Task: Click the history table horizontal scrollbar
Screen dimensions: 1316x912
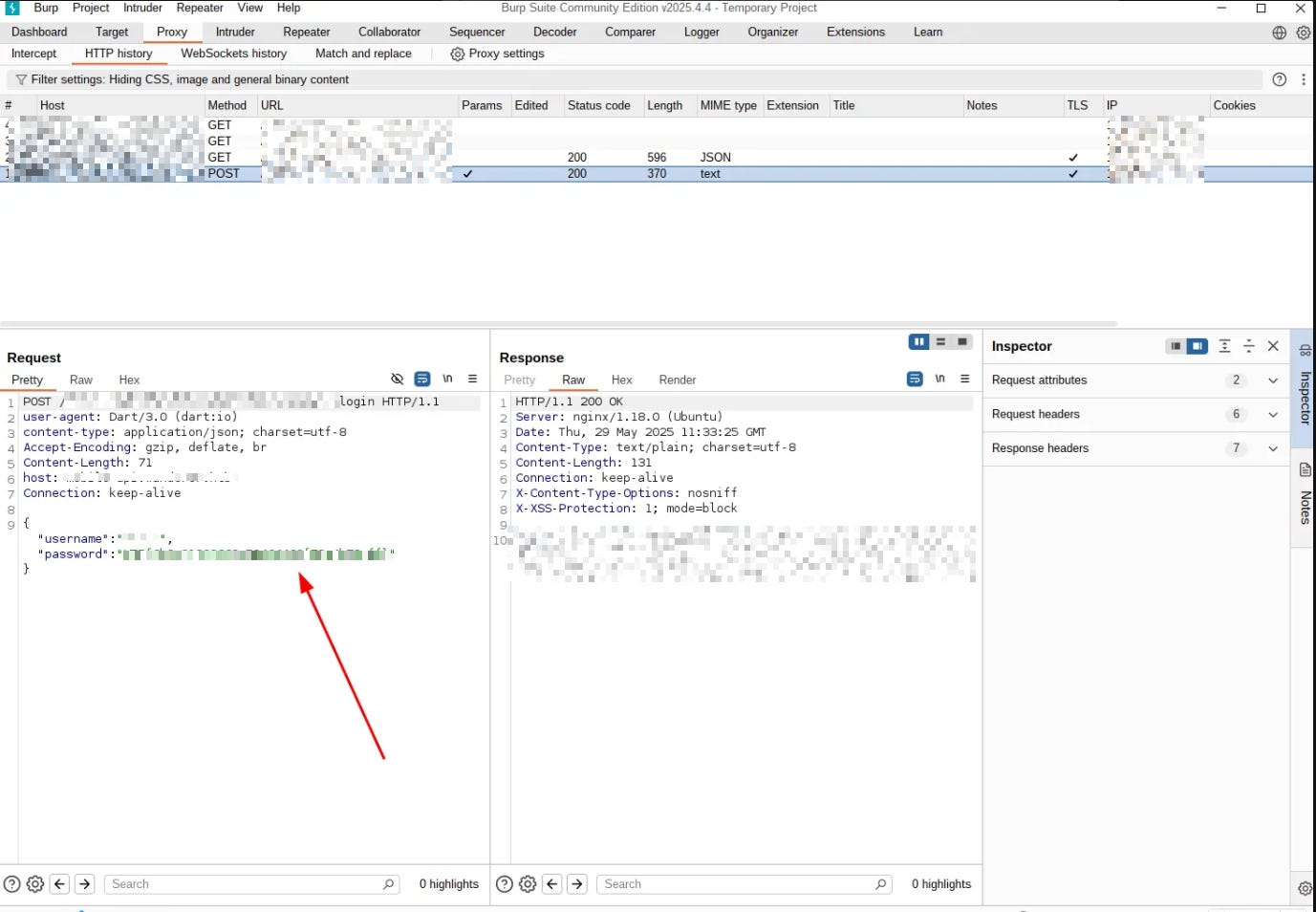Action: (558, 324)
